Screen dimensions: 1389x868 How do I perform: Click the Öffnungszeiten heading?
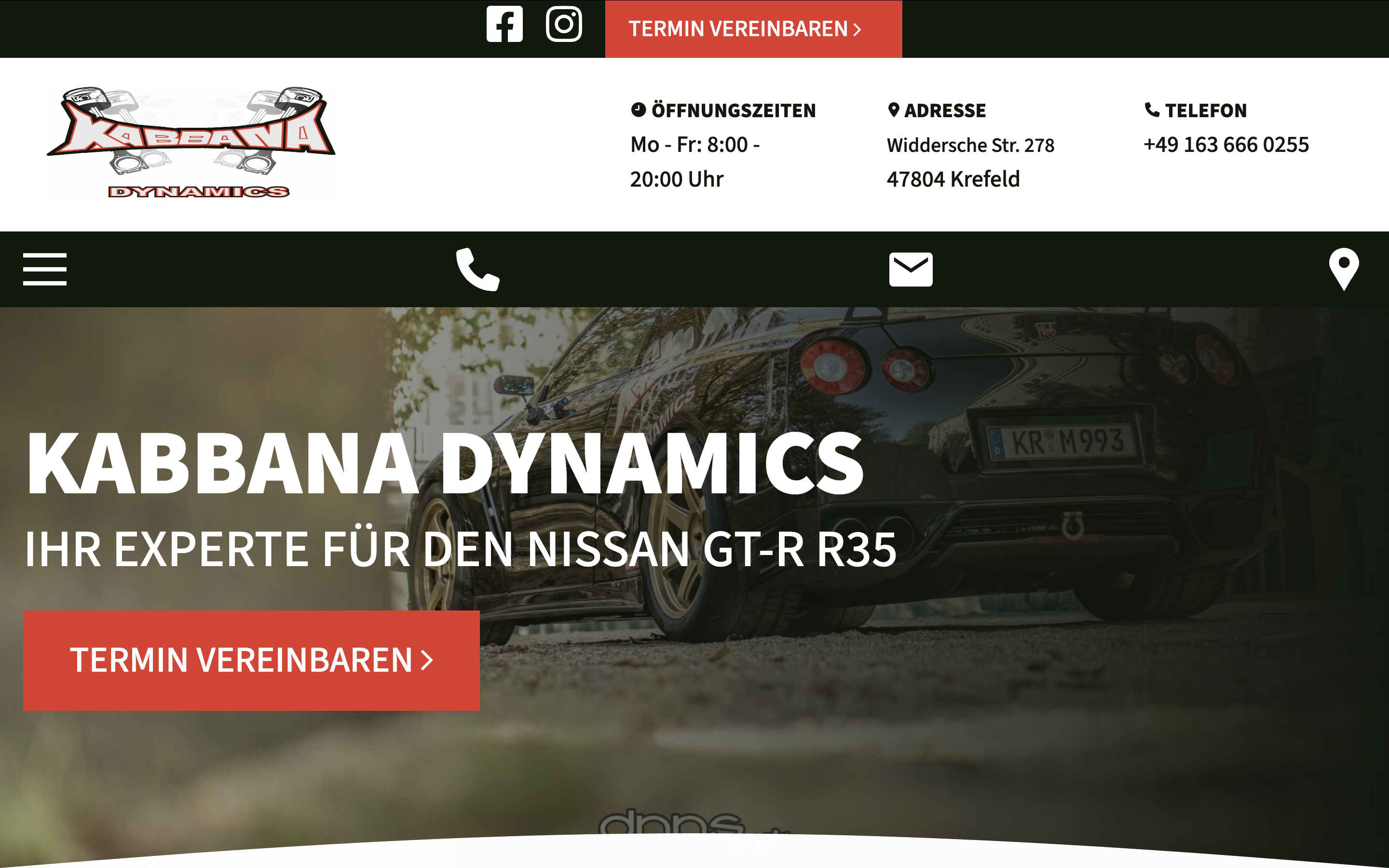tap(733, 110)
